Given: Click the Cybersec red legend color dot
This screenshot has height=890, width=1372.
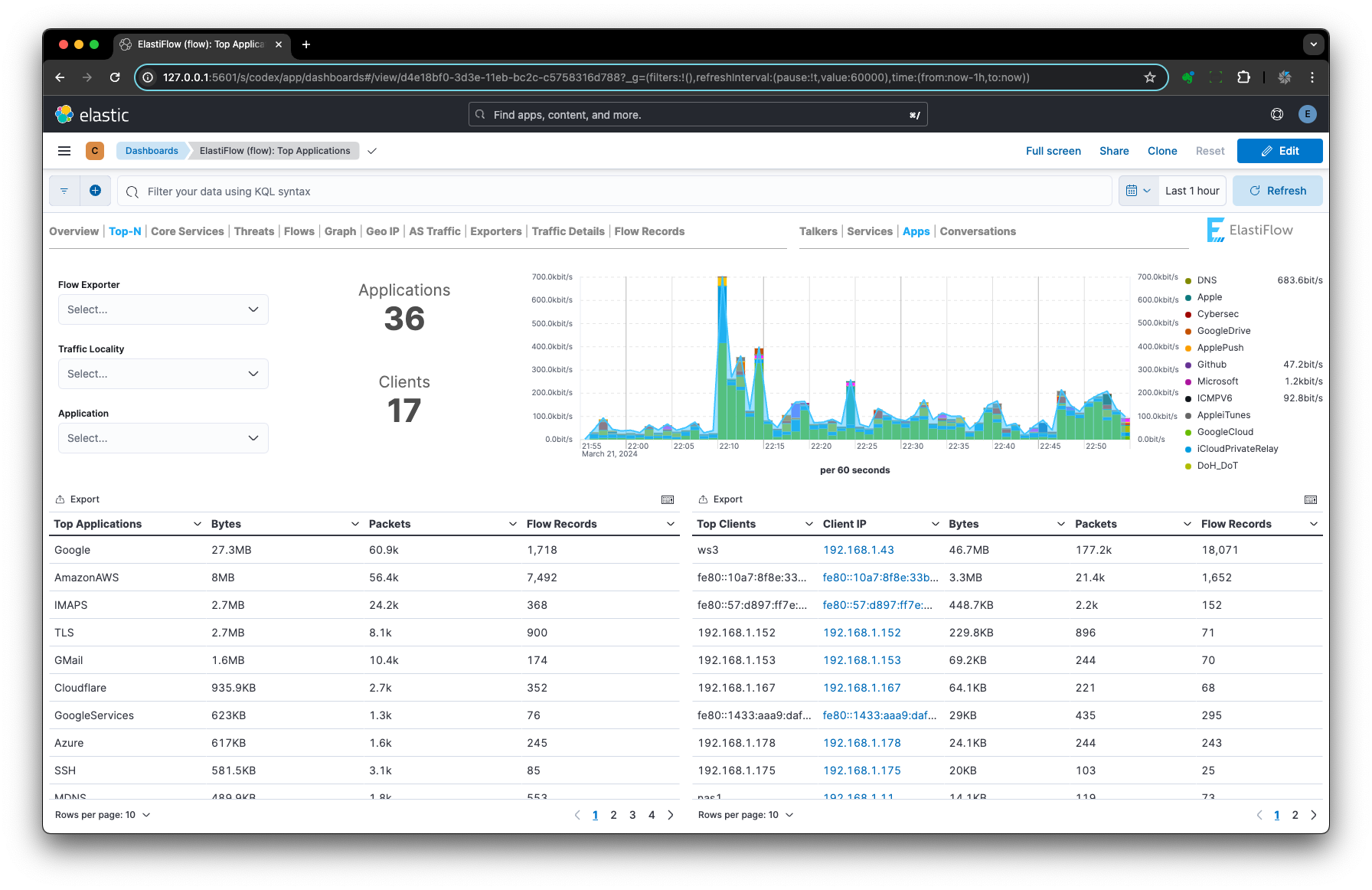Looking at the screenshot, I should pyautogui.click(x=1188, y=315).
